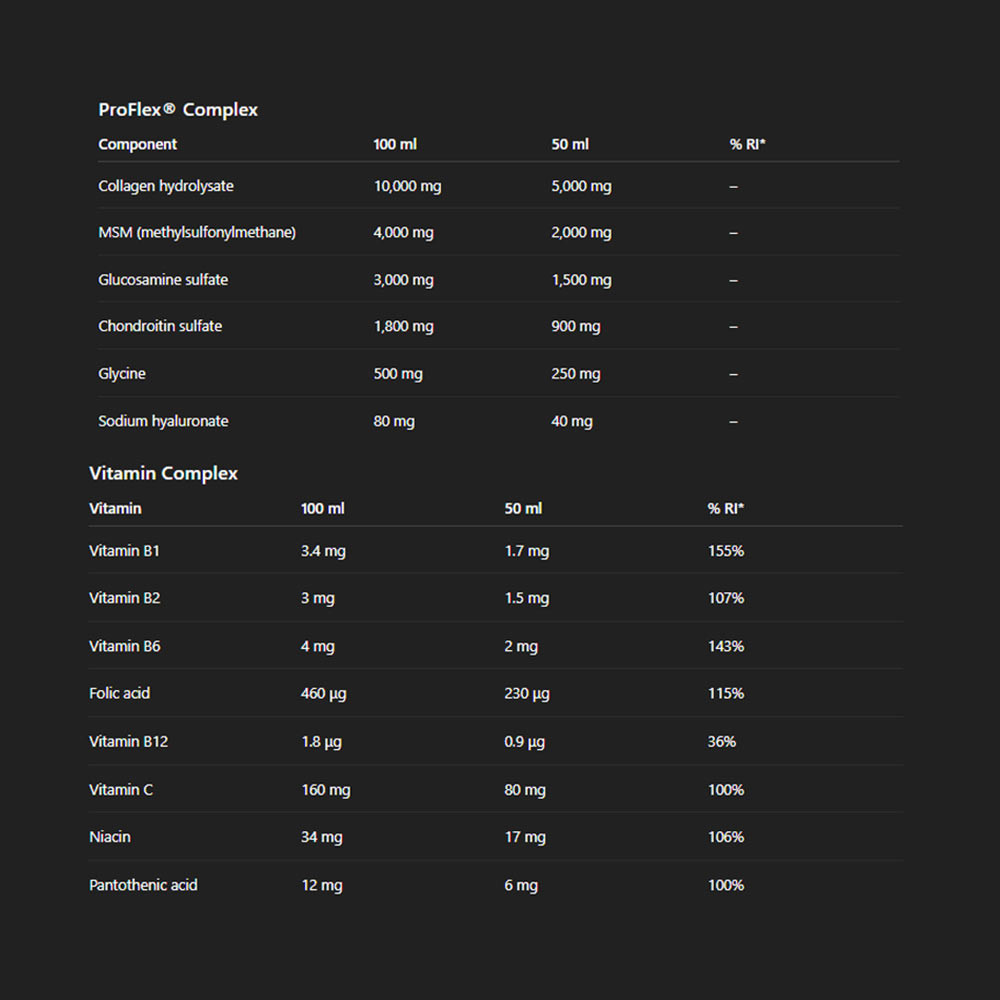Select the Vitamin B1 row label
Viewport: 1000px width, 1000px height.
click(124, 551)
